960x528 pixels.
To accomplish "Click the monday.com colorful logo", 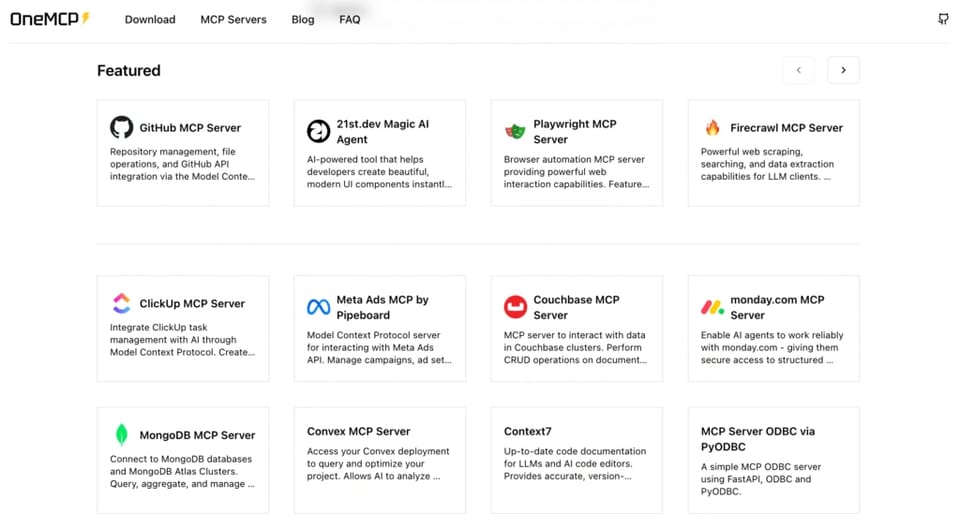I will (x=712, y=307).
